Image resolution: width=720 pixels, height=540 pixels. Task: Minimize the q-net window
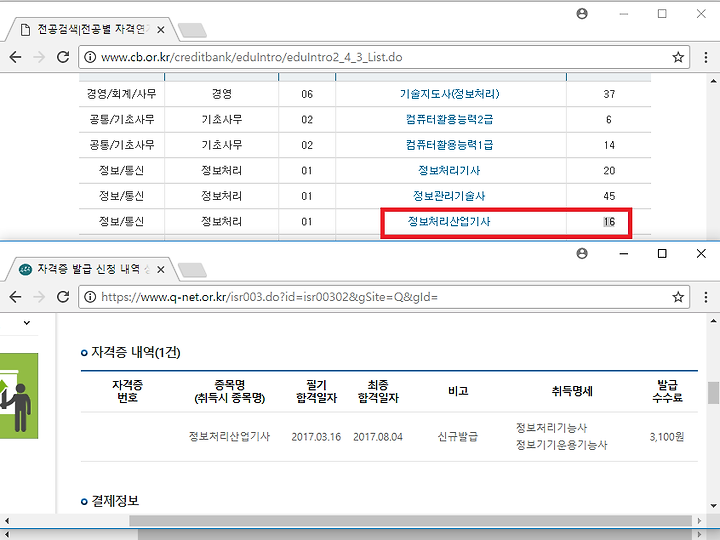[x=624, y=253]
